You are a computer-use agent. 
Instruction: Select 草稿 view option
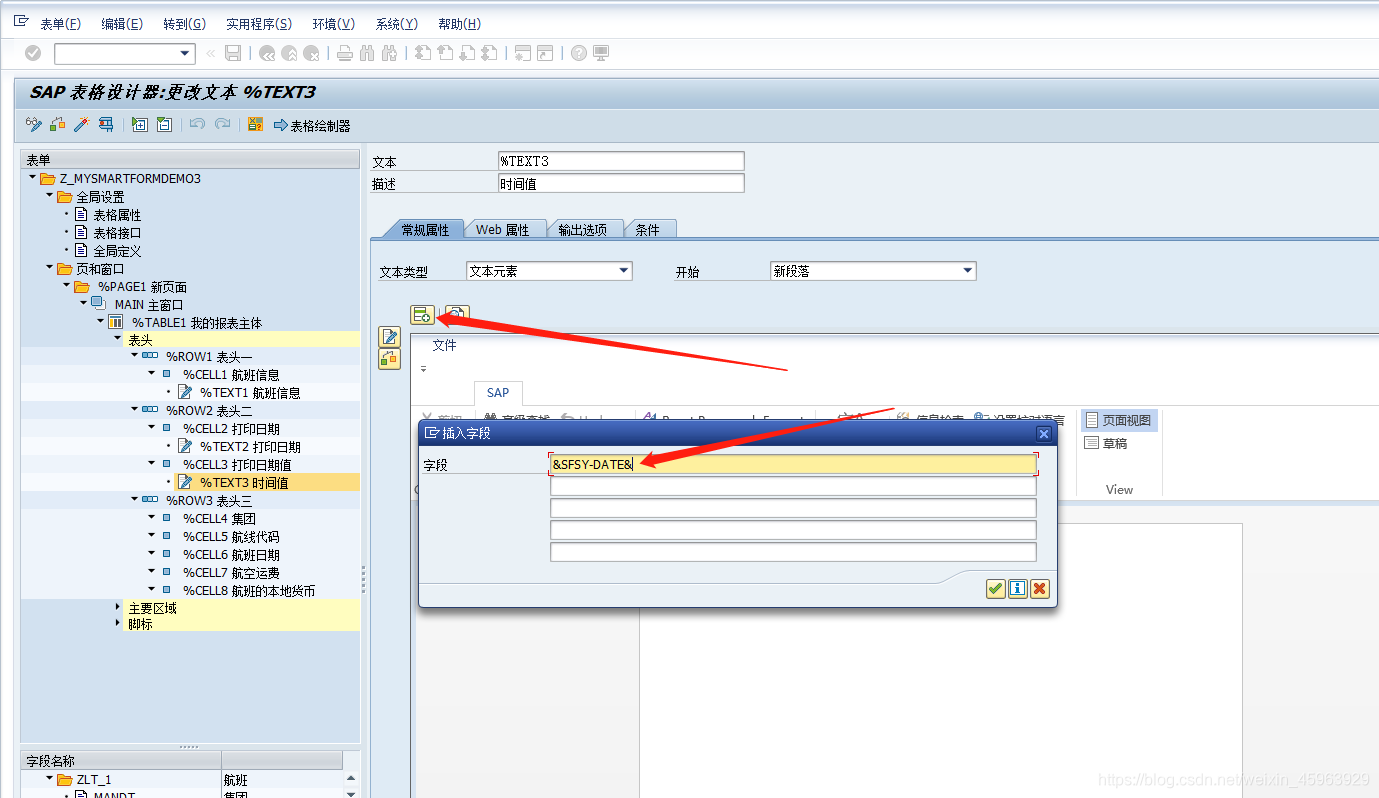[x=1107, y=443]
